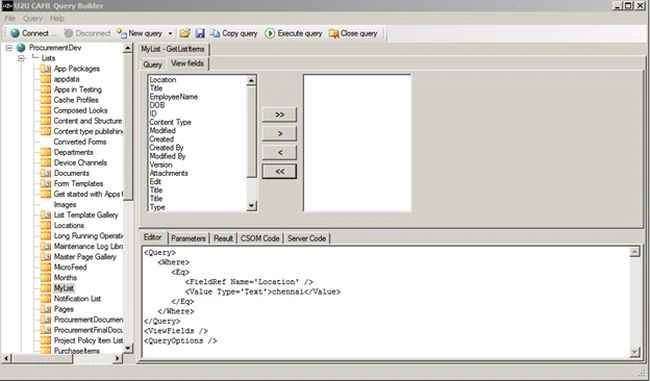
Task: Open the Result tab
Action: pos(223,238)
